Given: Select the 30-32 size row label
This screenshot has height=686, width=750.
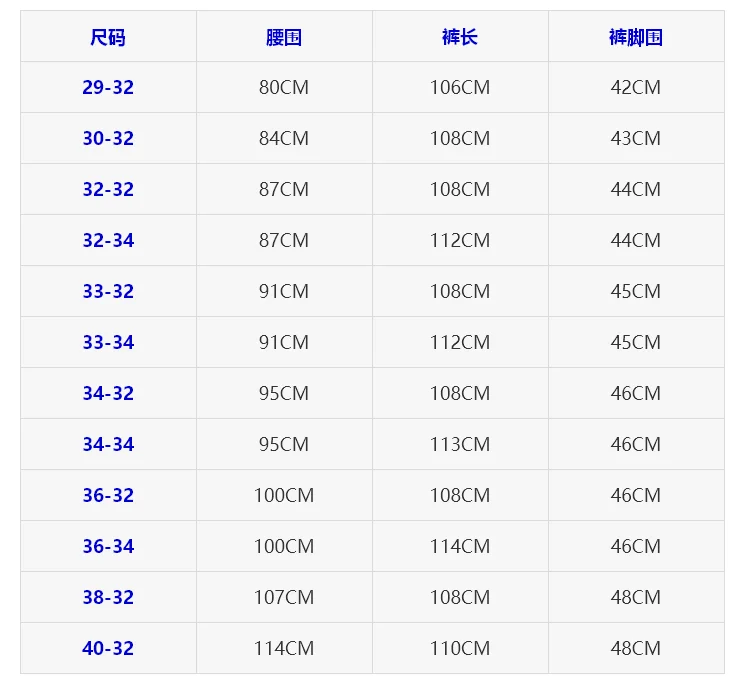Looking at the screenshot, I should 108,138.
